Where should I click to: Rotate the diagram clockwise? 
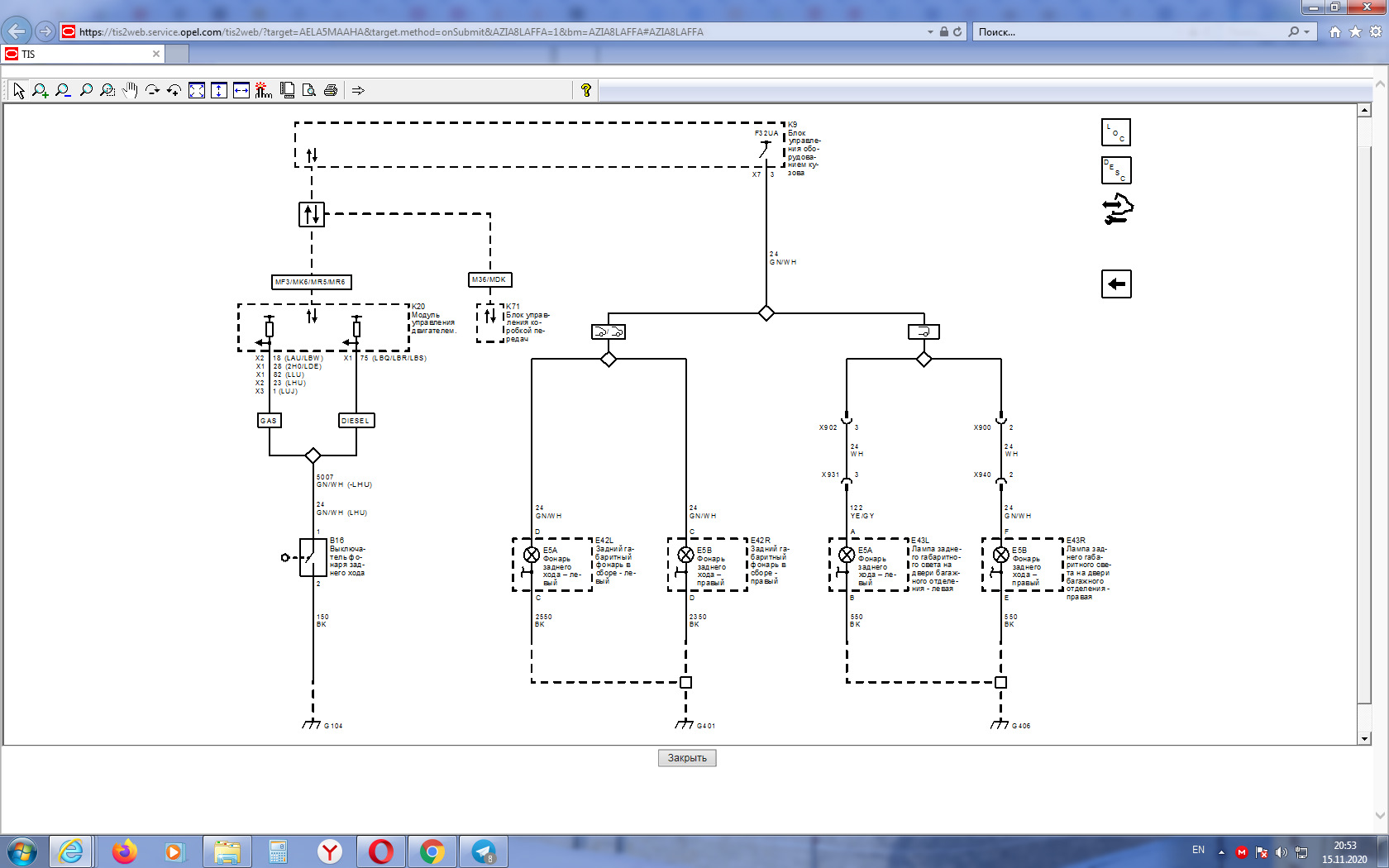pos(152,90)
